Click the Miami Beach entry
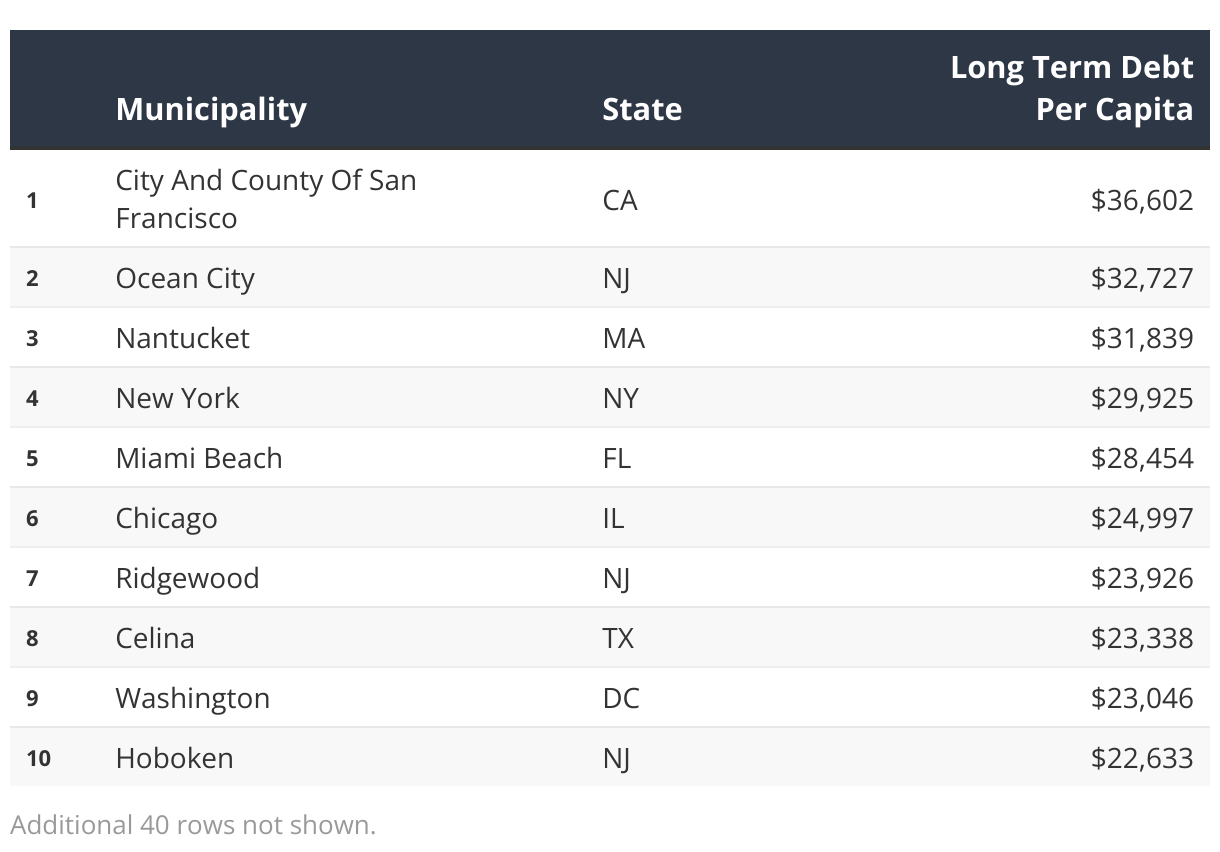 click(x=199, y=458)
